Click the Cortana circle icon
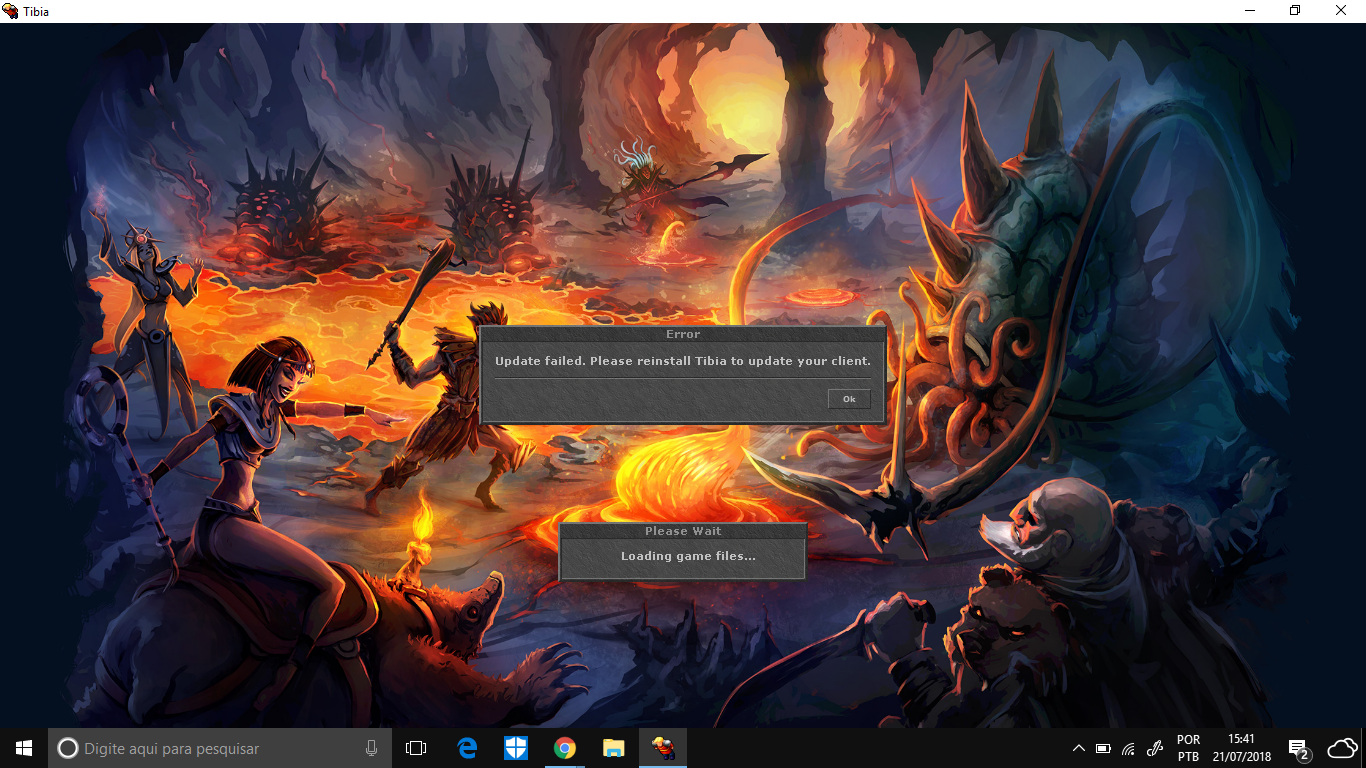1366x768 pixels. click(67, 748)
